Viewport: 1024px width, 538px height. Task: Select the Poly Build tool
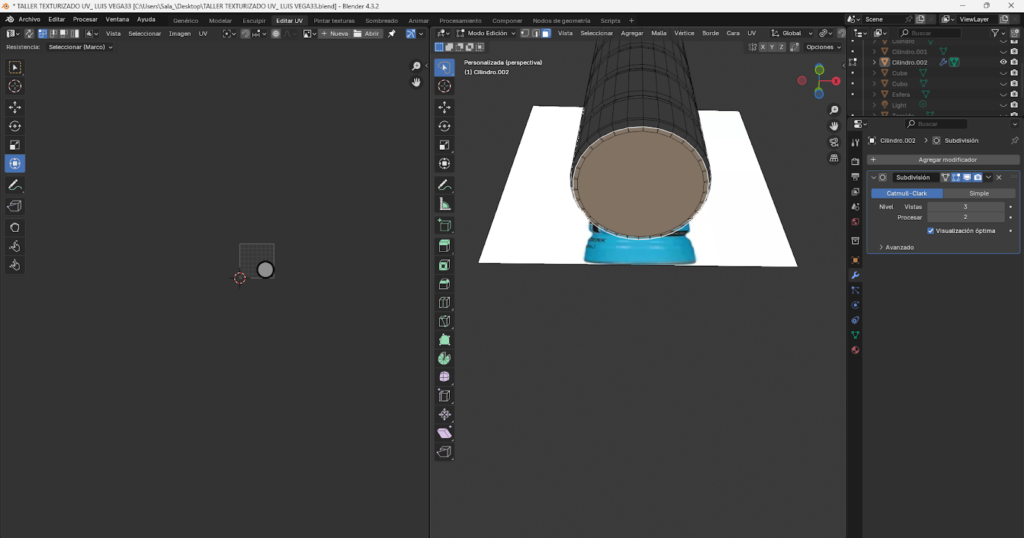point(445,340)
